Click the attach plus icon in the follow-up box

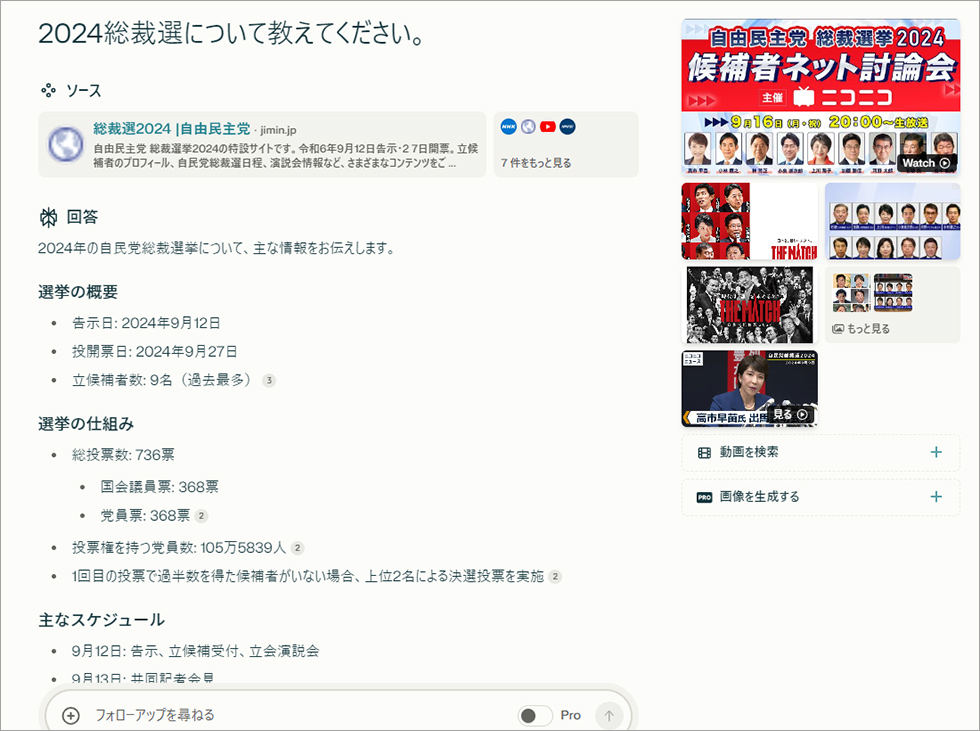(x=71, y=715)
